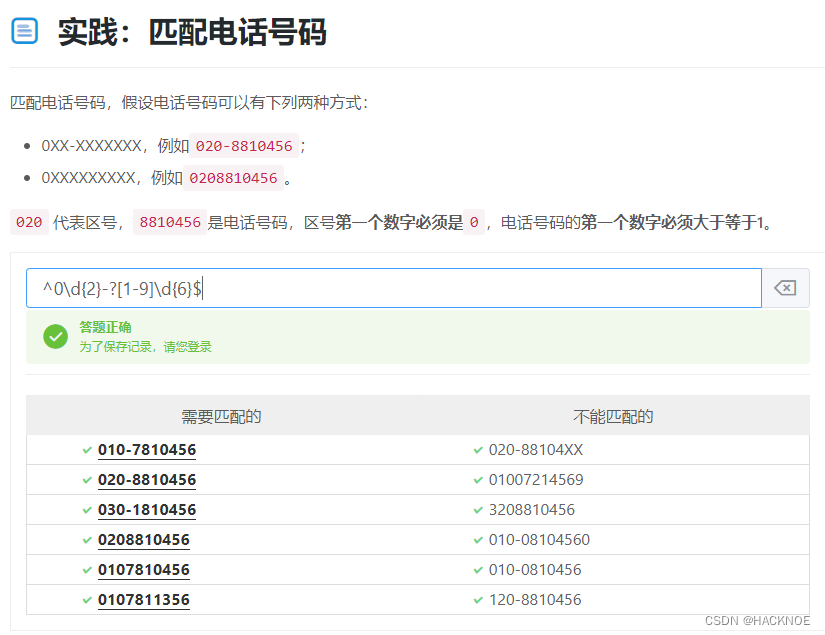Click the '答题正确' result message
This screenshot has width=825, height=635.
tap(105, 327)
